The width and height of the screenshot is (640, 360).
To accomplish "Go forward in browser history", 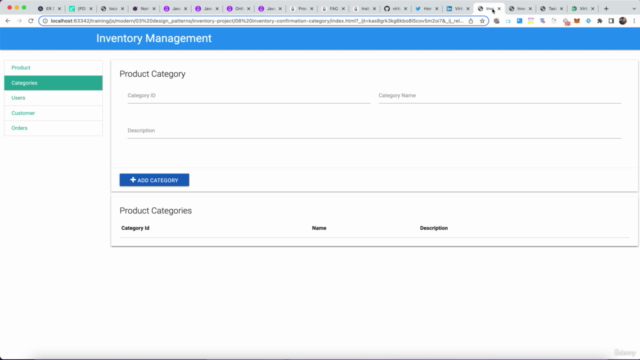I will point(19,21).
